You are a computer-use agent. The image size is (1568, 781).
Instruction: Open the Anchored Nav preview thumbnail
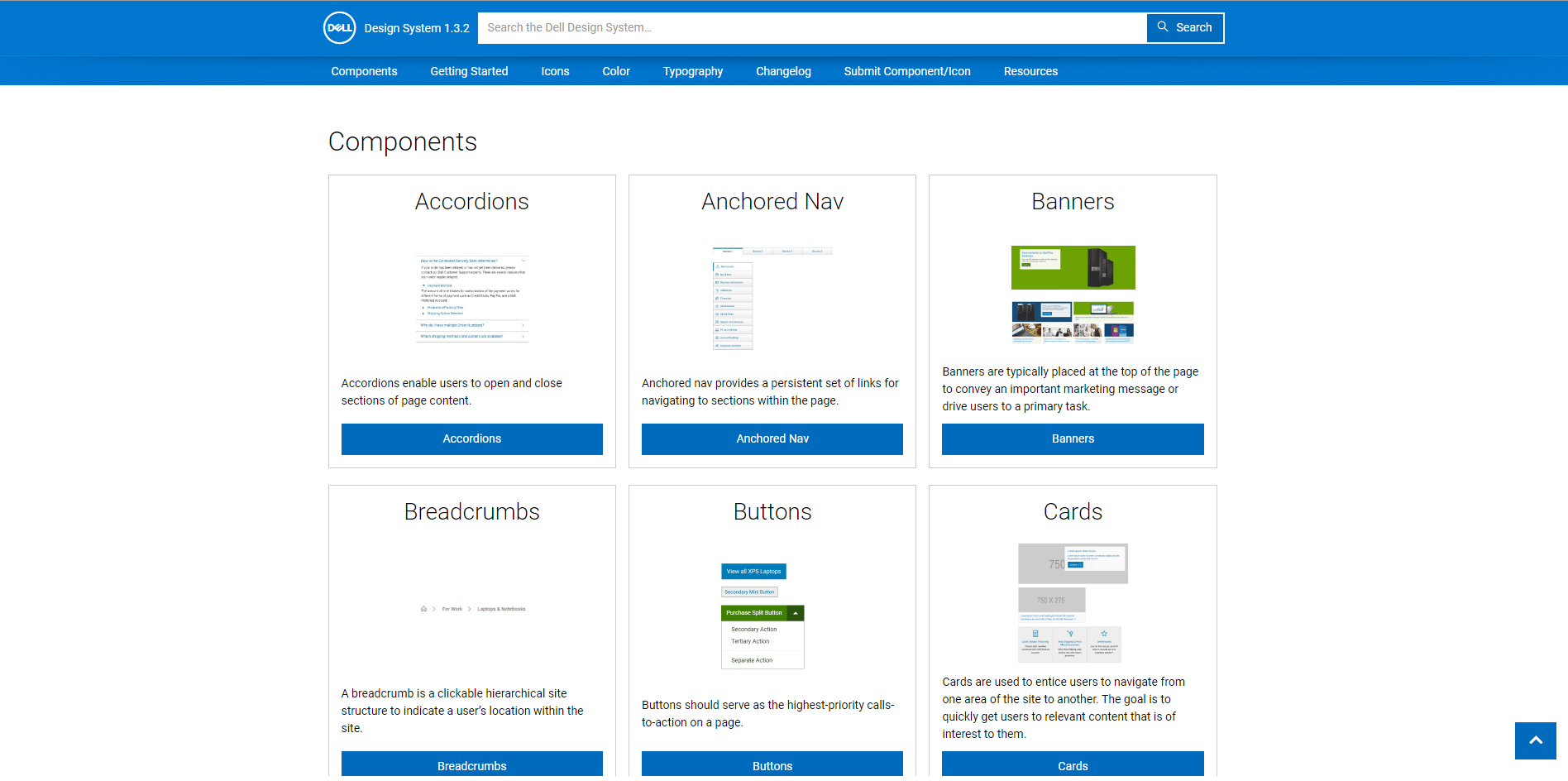click(772, 299)
